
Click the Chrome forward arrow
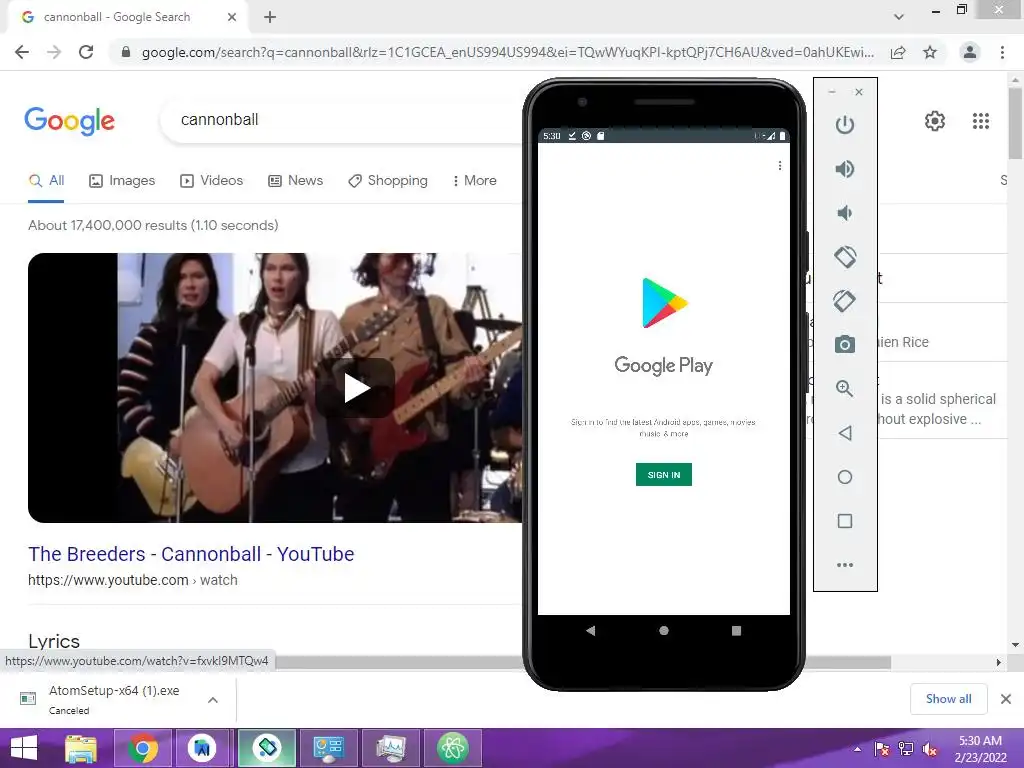coord(54,52)
